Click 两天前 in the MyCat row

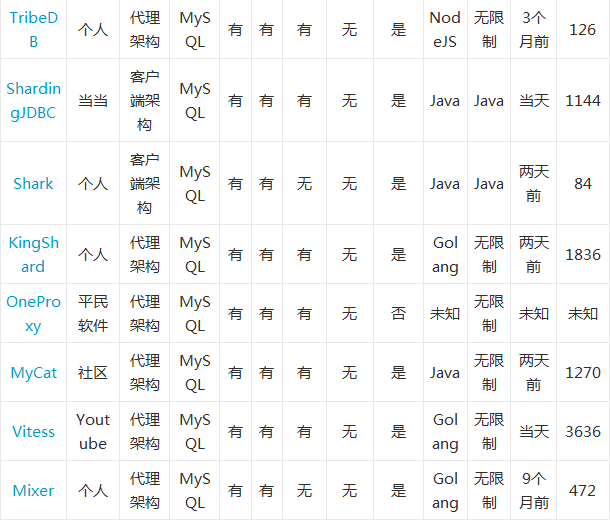point(534,373)
